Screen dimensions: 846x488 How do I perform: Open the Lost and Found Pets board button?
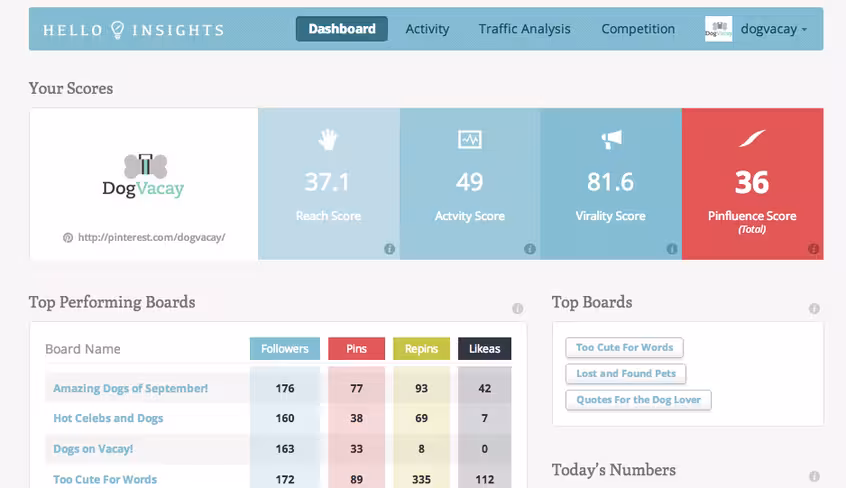[625, 374]
